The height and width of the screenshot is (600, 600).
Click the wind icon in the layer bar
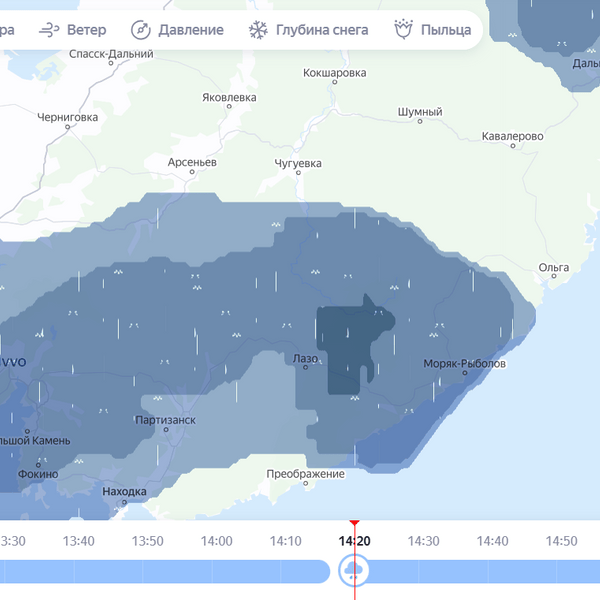click(48, 30)
